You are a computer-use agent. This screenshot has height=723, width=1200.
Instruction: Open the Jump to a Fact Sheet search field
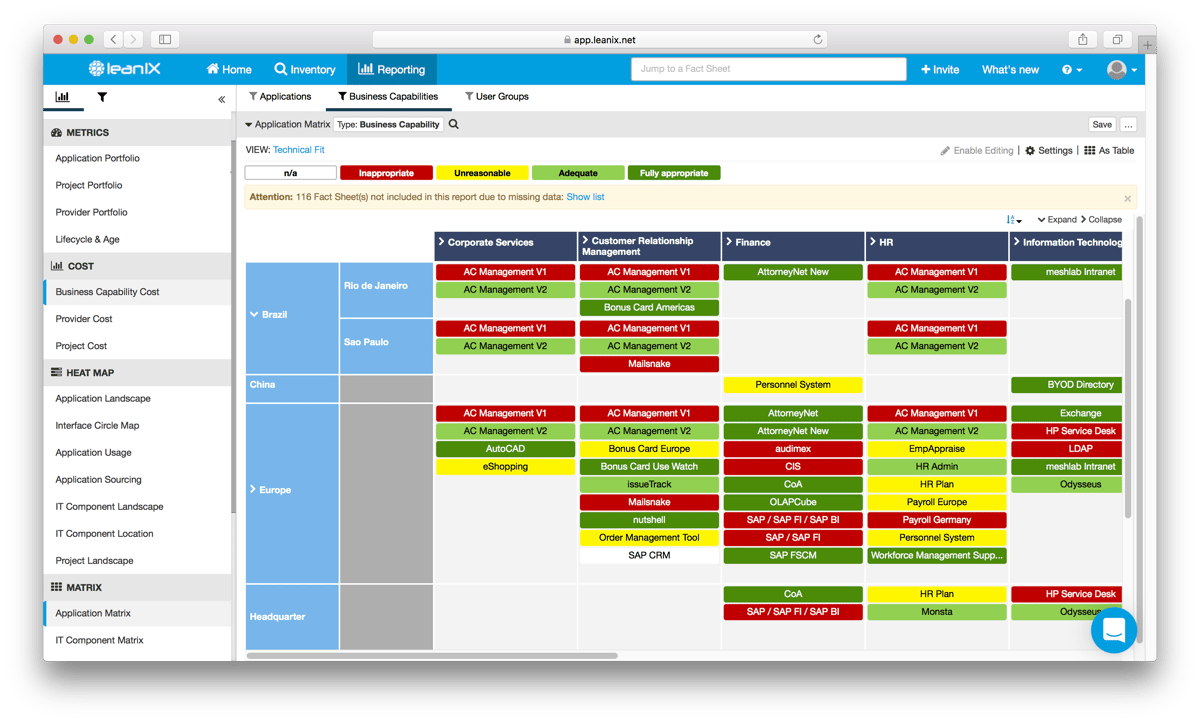[x=767, y=69]
